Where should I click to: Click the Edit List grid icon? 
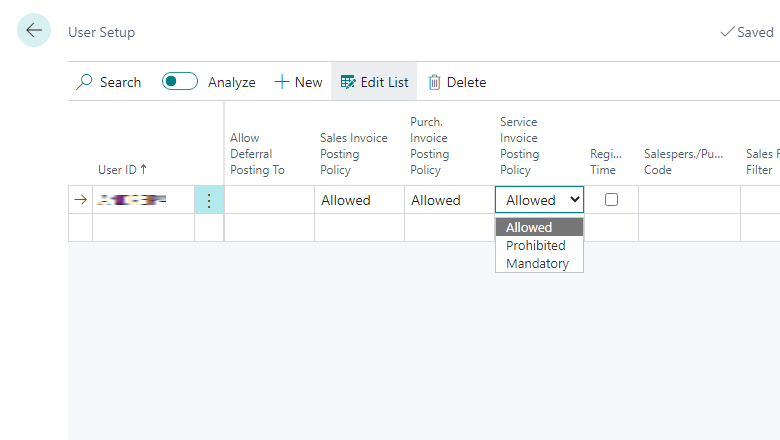click(x=348, y=82)
